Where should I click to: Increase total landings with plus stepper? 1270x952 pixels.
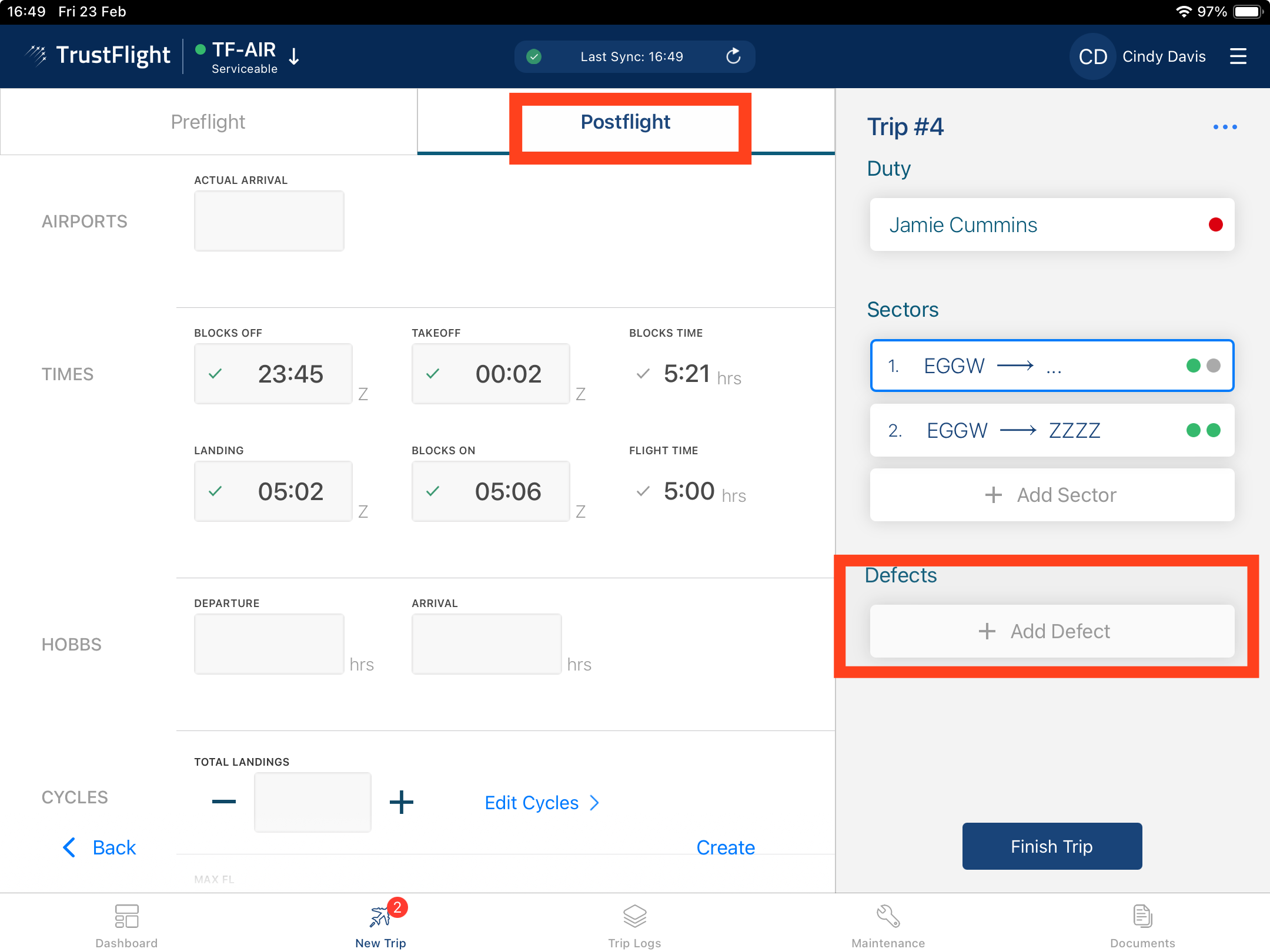click(x=401, y=802)
